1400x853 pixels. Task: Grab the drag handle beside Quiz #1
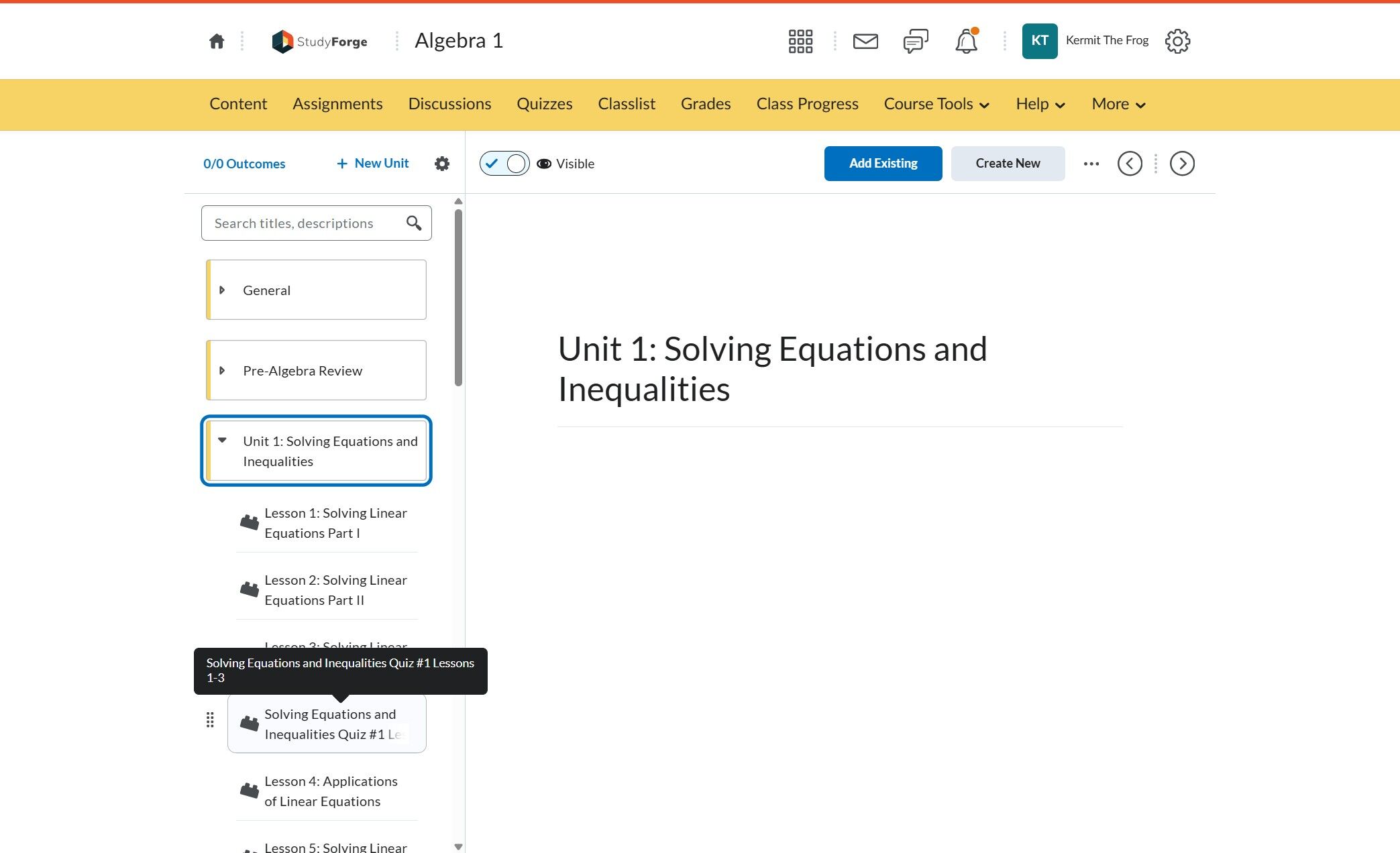[x=210, y=720]
